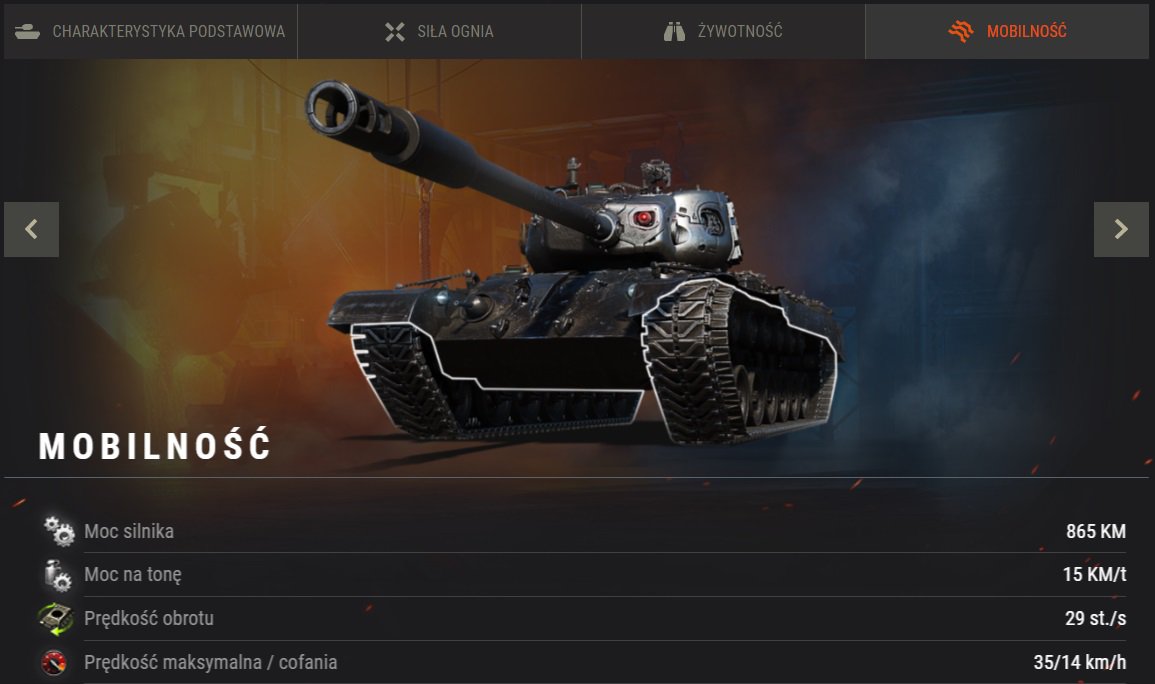
Task: Click the Mobilność tab
Action: pos(1007,31)
